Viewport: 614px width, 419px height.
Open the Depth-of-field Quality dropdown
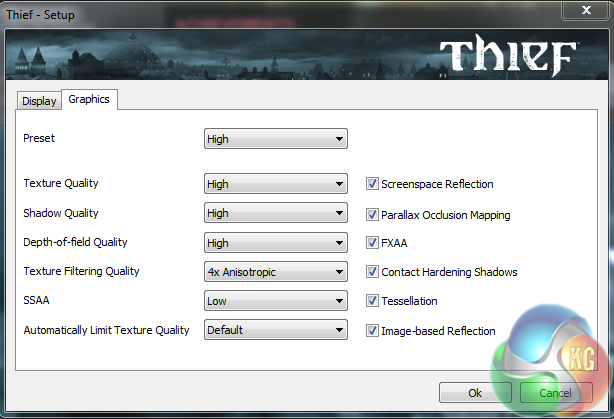276,243
